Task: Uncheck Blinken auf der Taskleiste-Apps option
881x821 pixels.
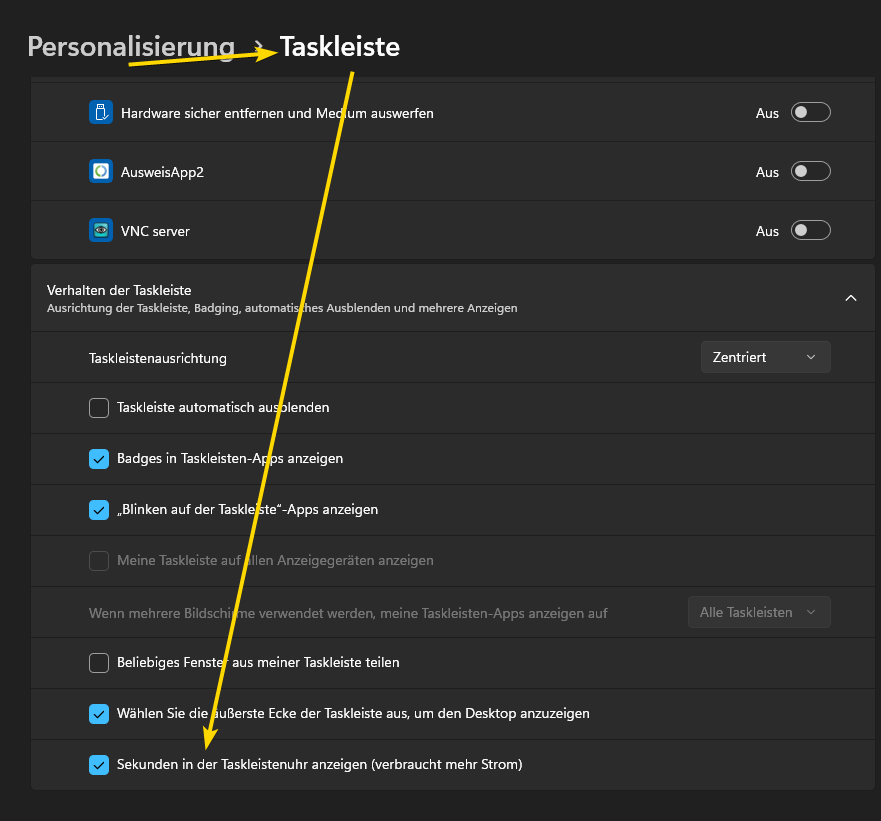Action: point(99,510)
